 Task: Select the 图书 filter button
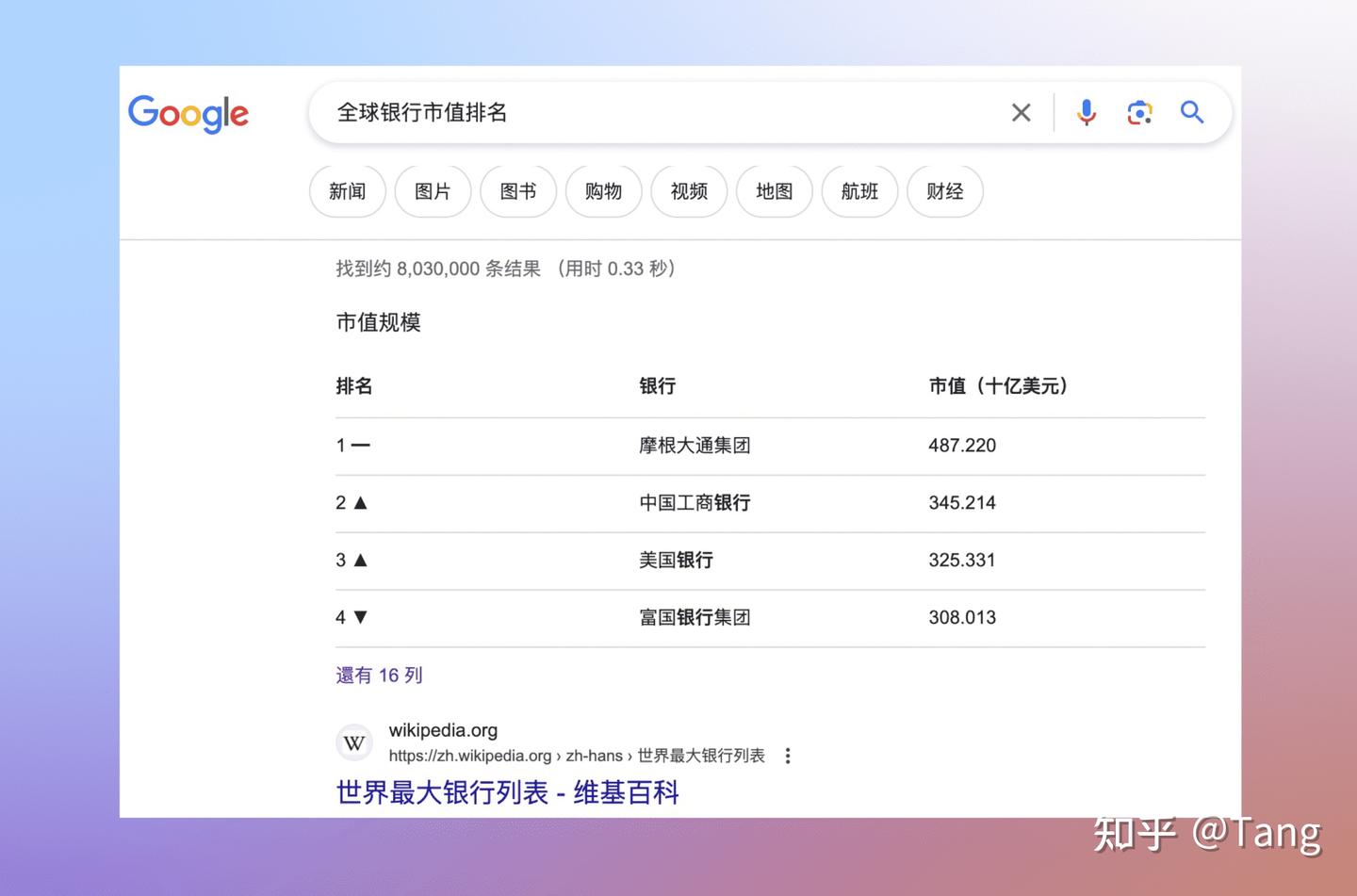(x=517, y=191)
